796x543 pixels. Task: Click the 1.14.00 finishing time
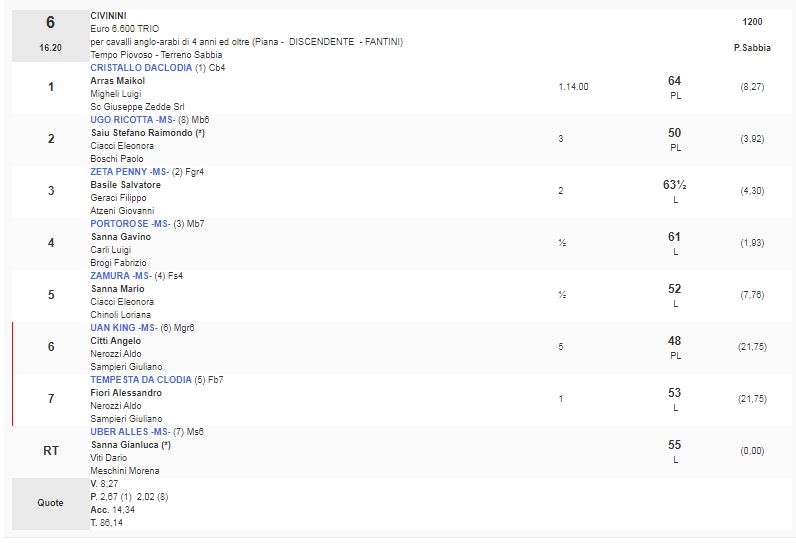573,87
